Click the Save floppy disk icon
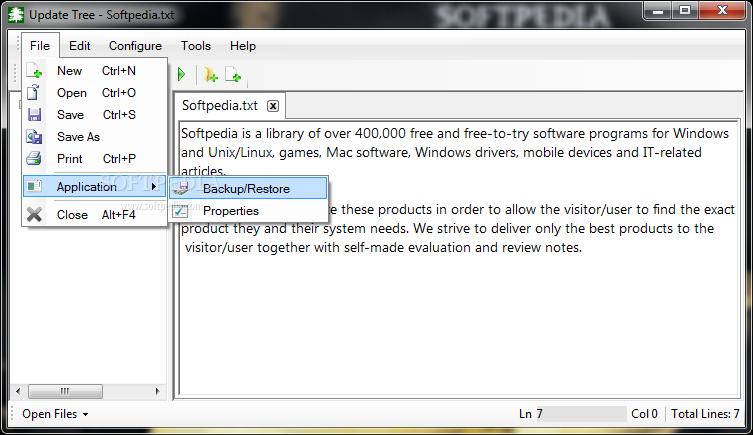Viewport: 753px width, 435px height. tap(34, 115)
